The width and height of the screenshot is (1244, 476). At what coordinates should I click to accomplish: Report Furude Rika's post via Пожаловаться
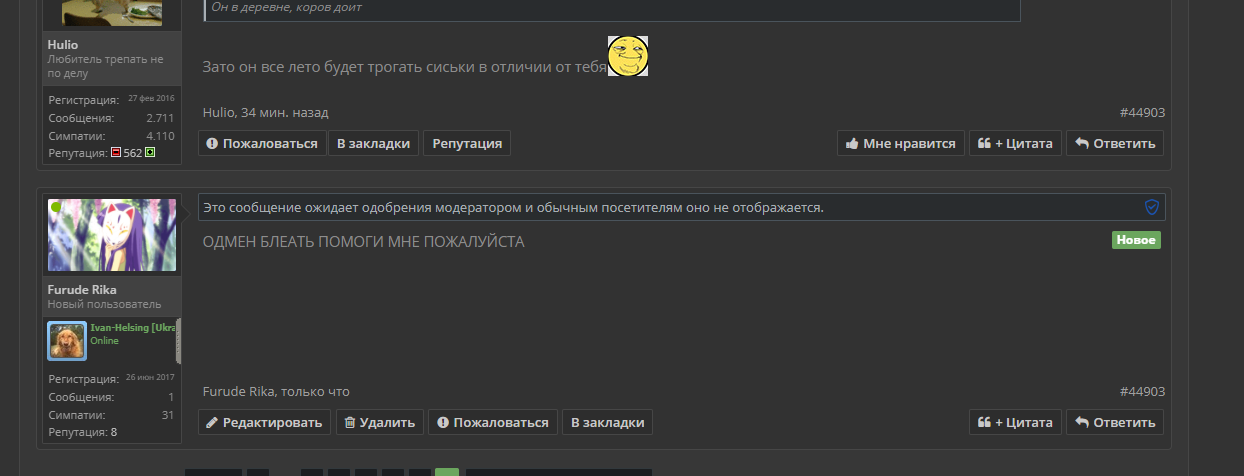click(x=493, y=422)
